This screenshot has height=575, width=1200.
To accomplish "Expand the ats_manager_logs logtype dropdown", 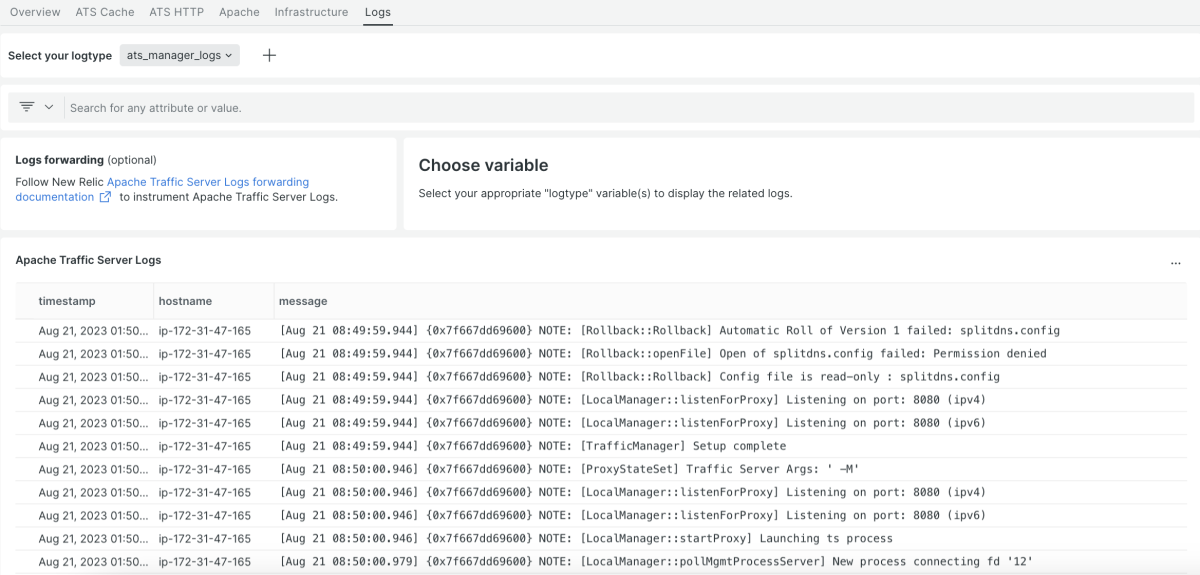I will coord(180,56).
